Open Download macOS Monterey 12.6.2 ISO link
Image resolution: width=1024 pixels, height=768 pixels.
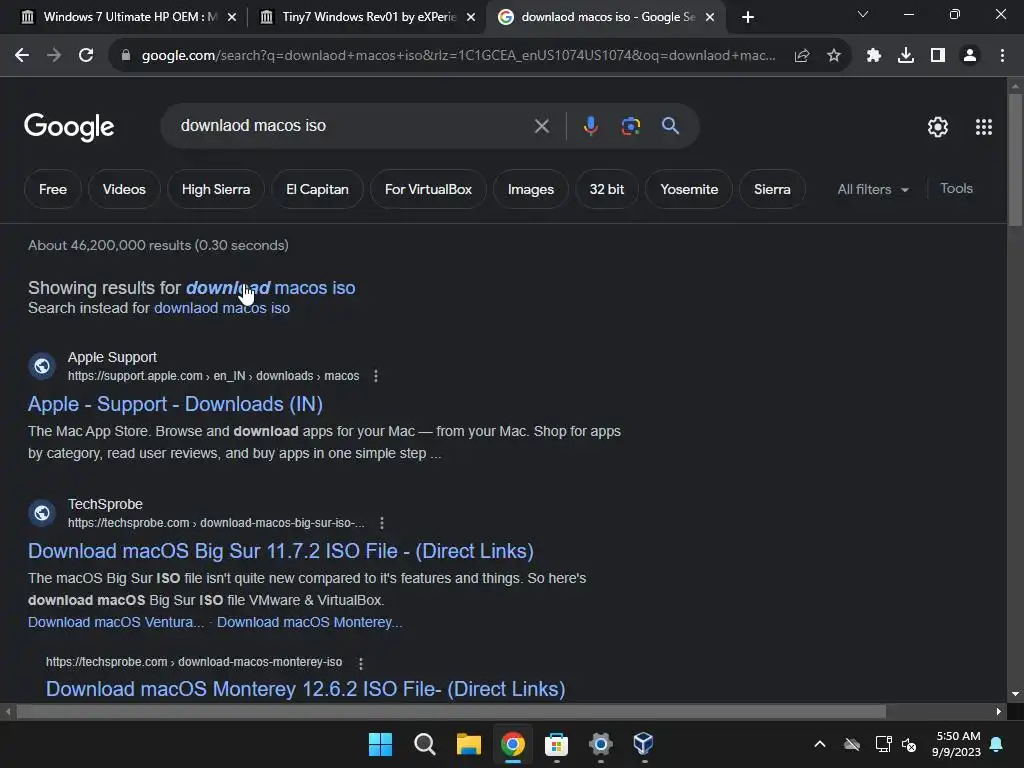(x=306, y=689)
